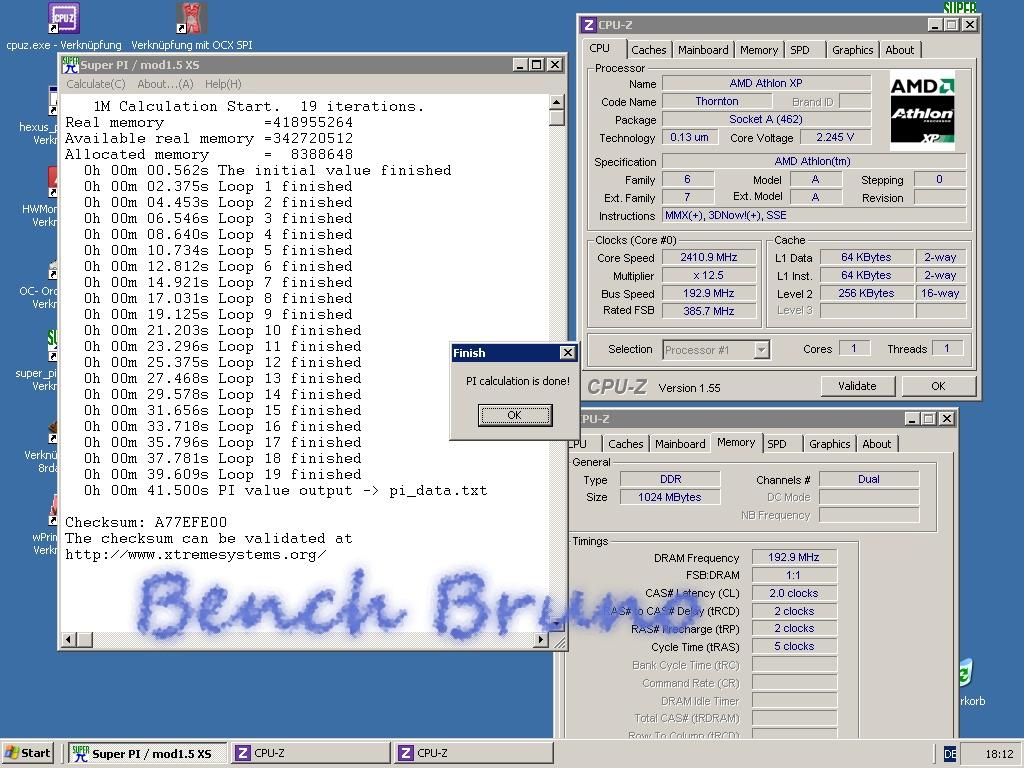This screenshot has height=768, width=1024.
Task: Click the Level 2 cache value 256 KBytes
Action: [866, 293]
